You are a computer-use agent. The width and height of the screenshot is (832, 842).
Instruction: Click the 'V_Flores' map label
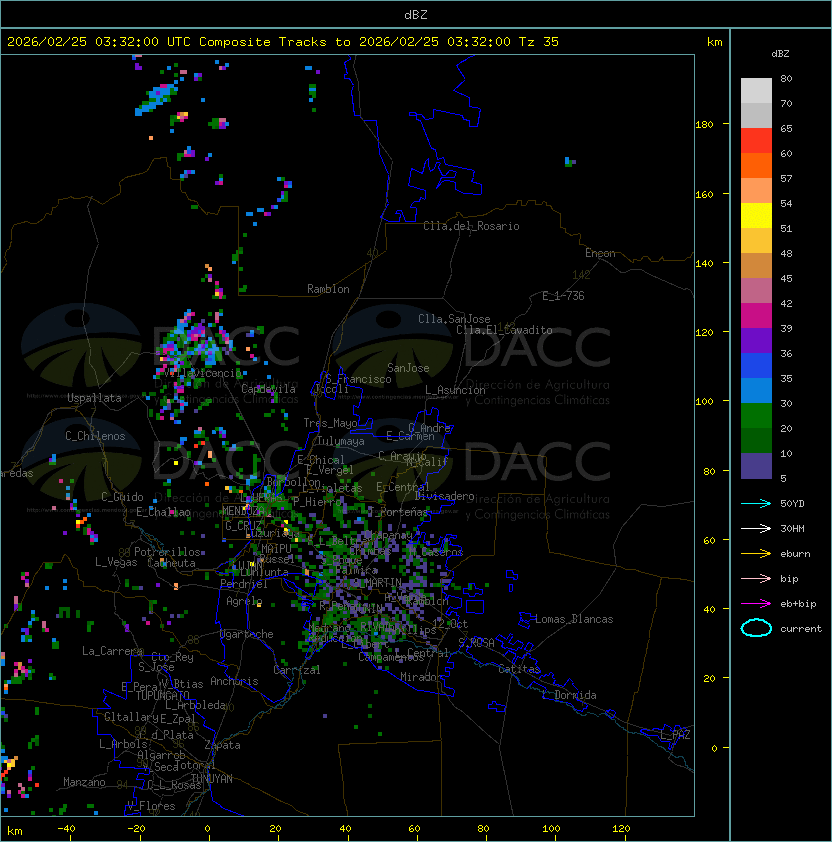click(151, 806)
